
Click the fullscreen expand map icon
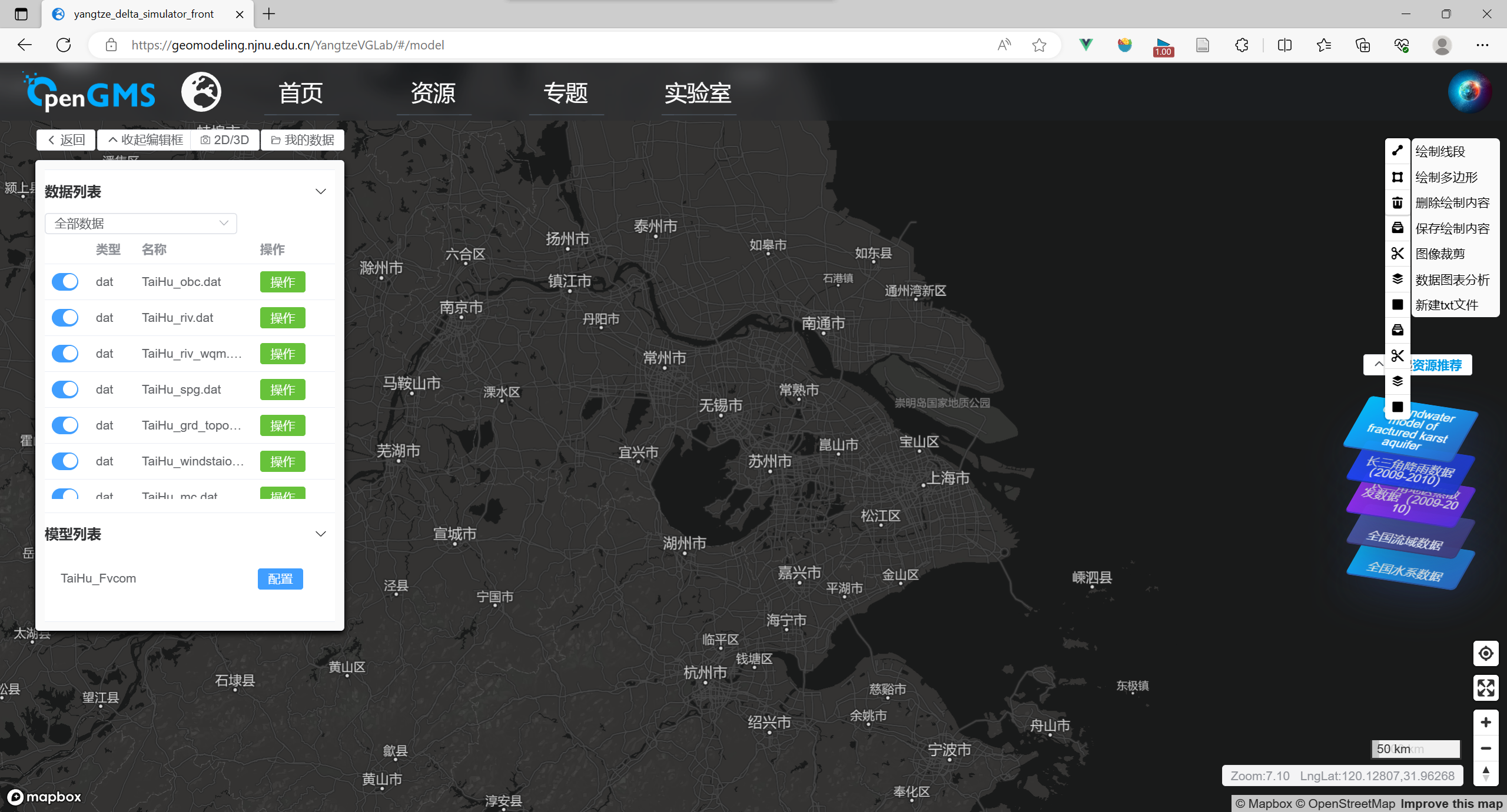tap(1485, 688)
